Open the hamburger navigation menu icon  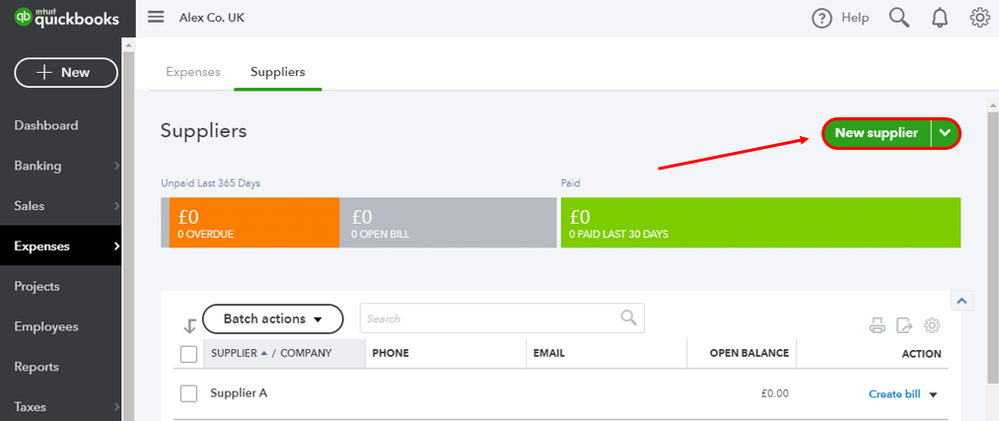(156, 17)
